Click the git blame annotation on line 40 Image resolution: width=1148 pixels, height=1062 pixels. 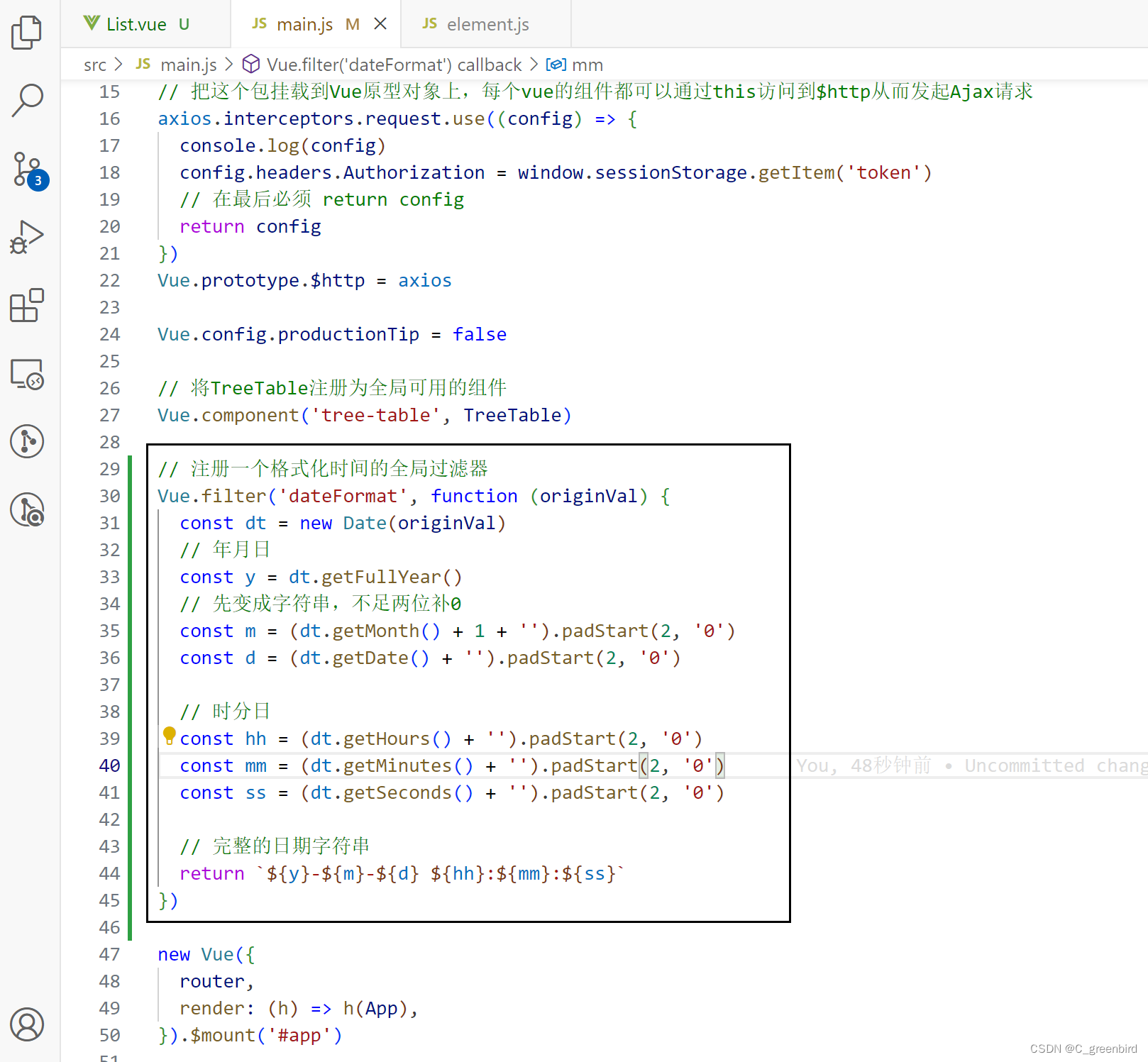coord(971,765)
